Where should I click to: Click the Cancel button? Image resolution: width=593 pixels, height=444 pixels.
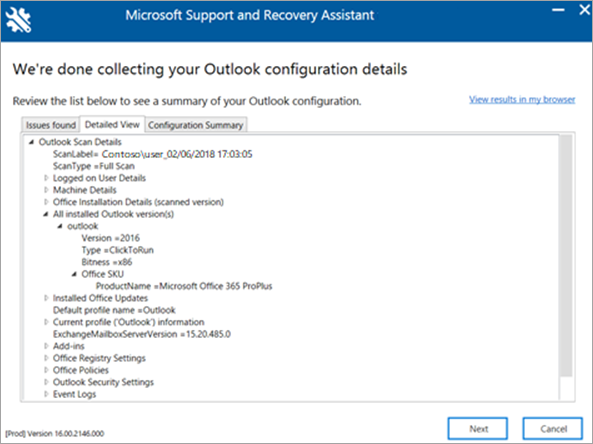553,429
